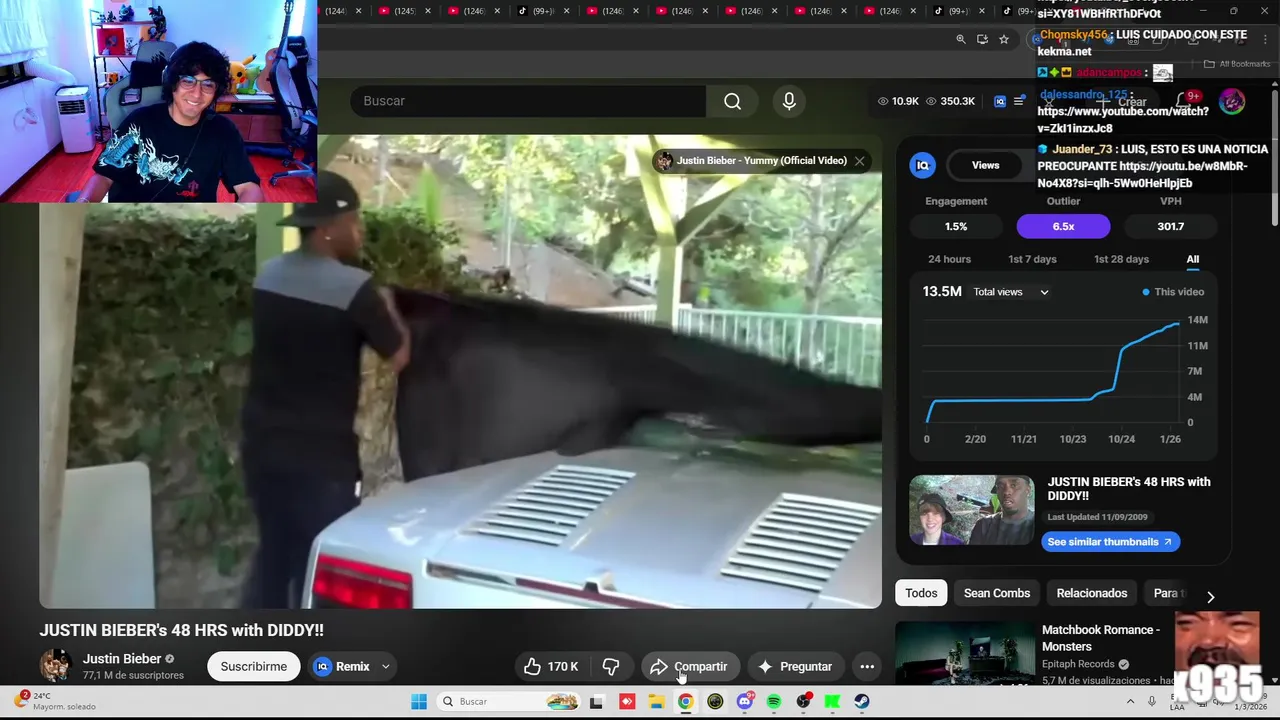The width and height of the screenshot is (1280, 720).
Task: Open the Justin Bieber channel name link
Action: [122, 659]
